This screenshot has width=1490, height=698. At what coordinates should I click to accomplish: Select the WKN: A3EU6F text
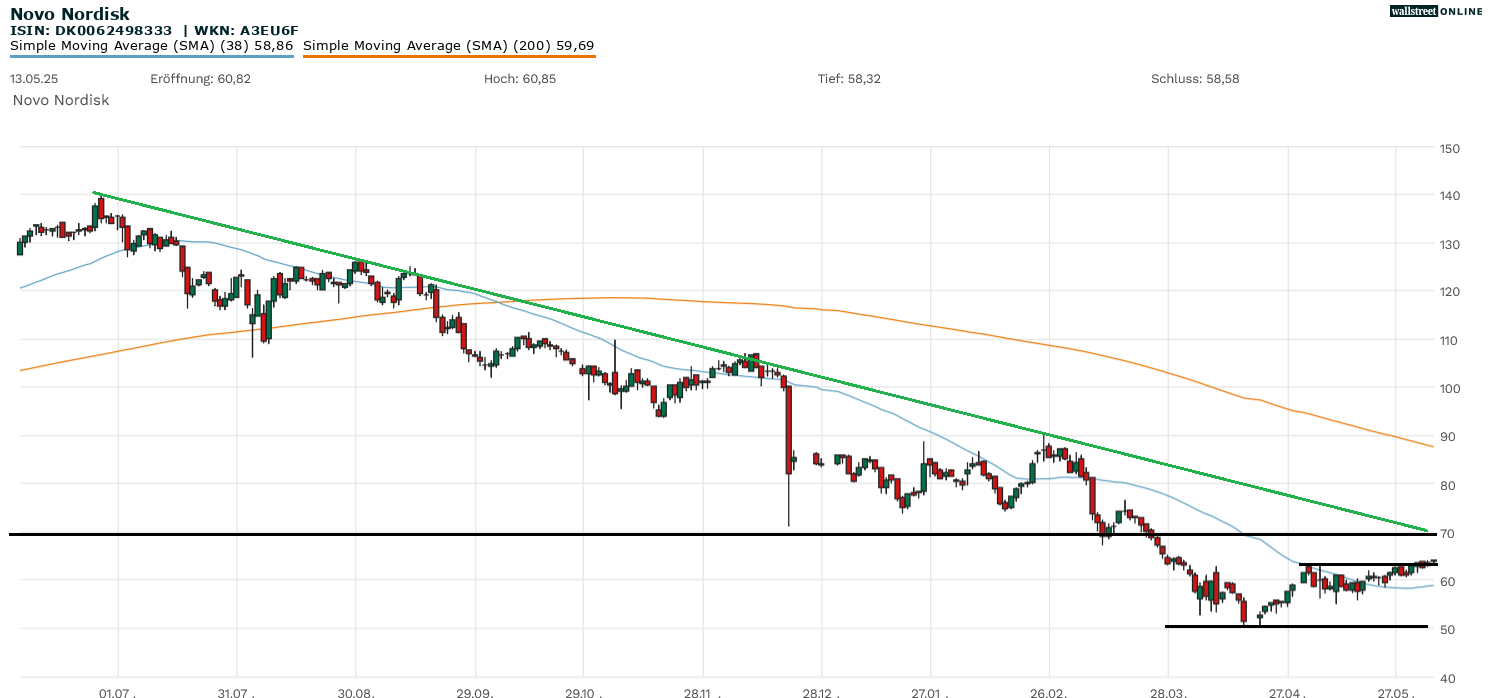[246, 31]
